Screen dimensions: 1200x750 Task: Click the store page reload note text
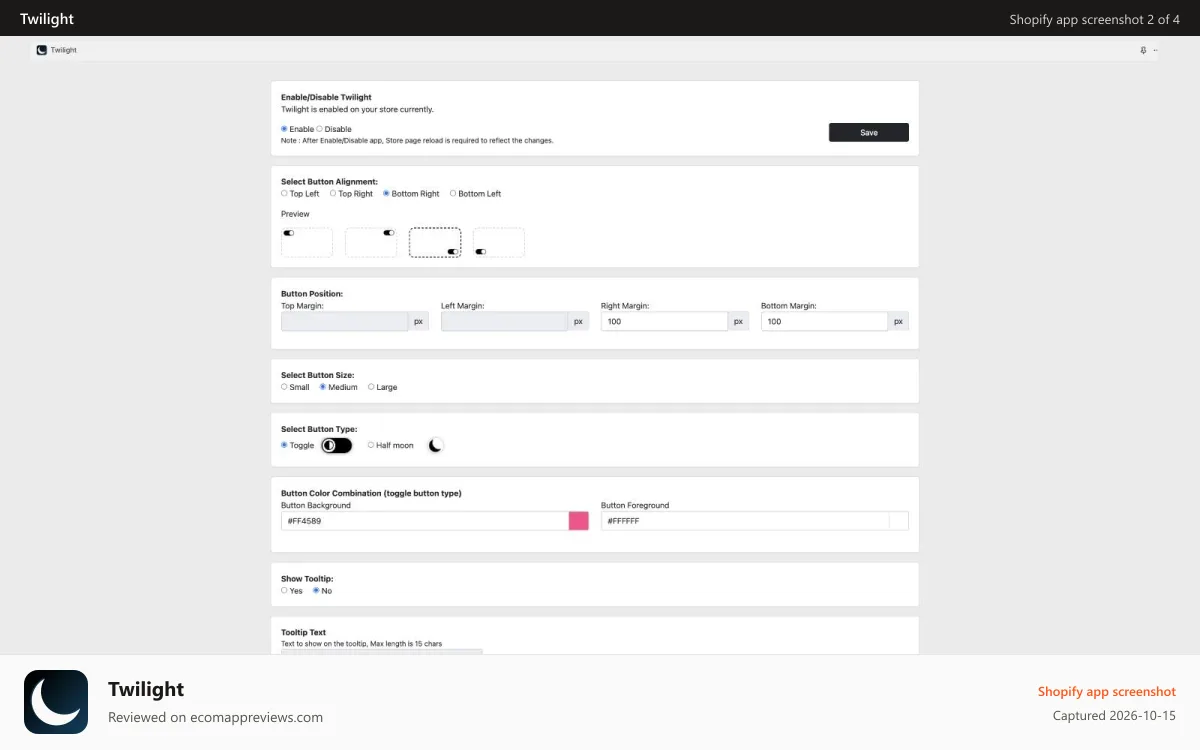(x=417, y=141)
